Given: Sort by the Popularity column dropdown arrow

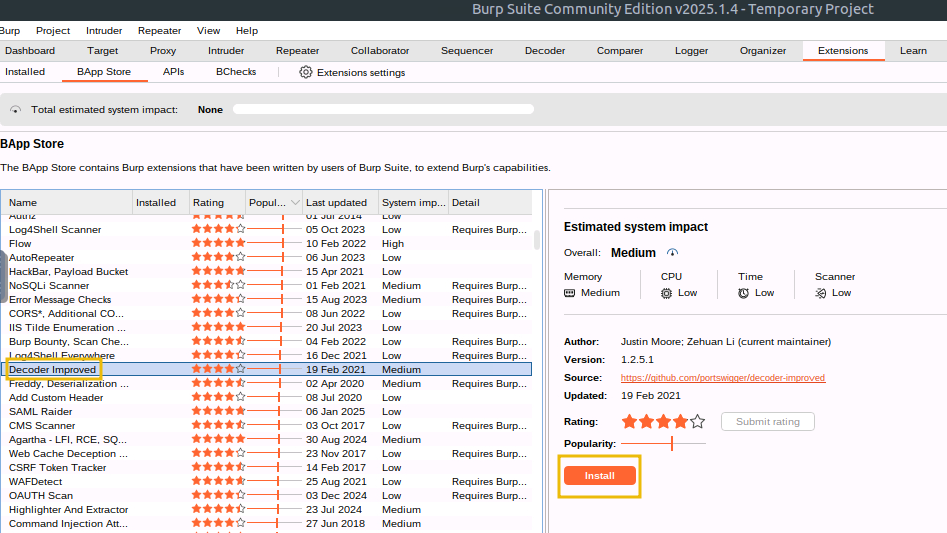Looking at the screenshot, I should [295, 203].
